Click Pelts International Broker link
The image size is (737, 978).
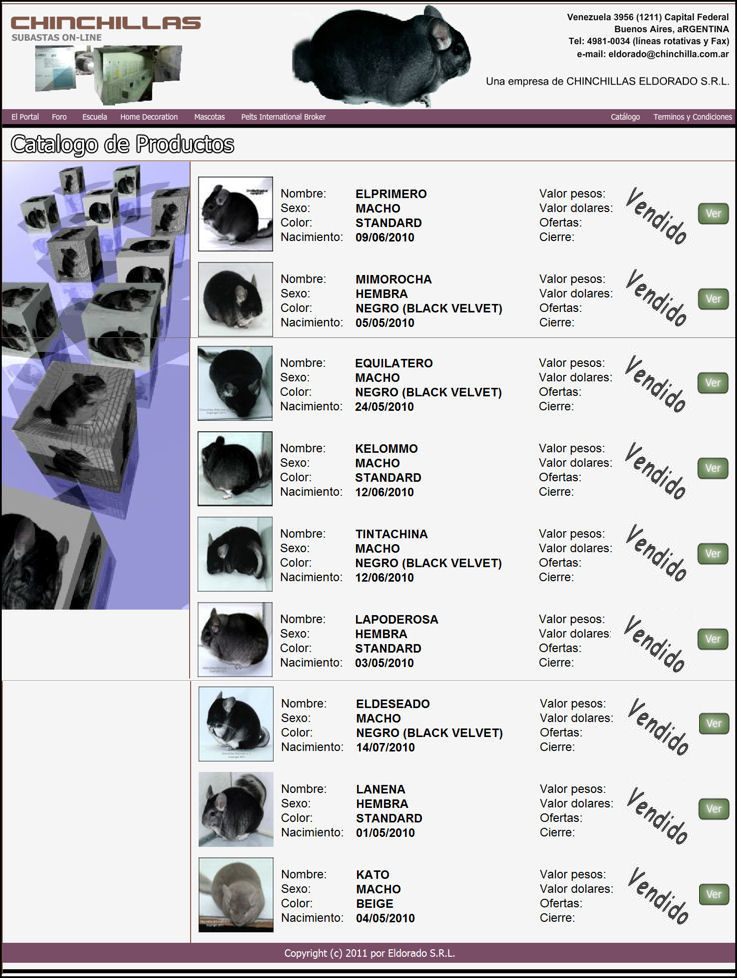[x=283, y=117]
